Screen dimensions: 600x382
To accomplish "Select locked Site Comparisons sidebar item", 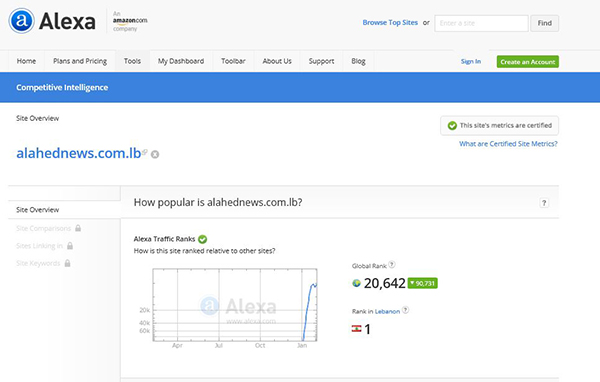I will 44,229.
